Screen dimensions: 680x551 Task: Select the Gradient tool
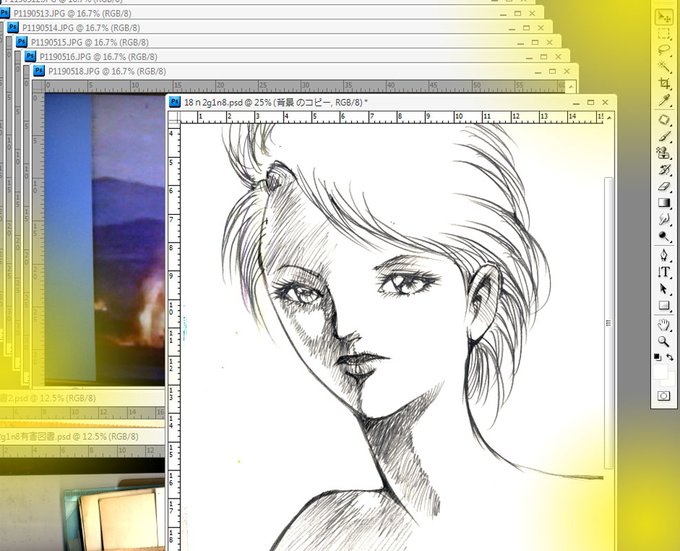[x=664, y=203]
